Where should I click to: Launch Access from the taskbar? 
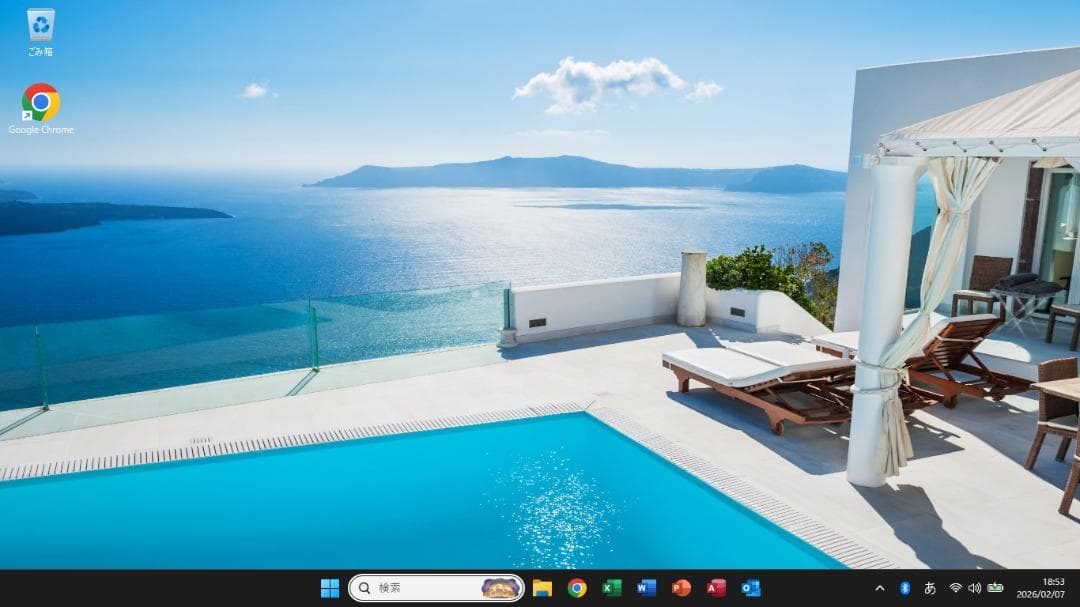click(x=716, y=590)
